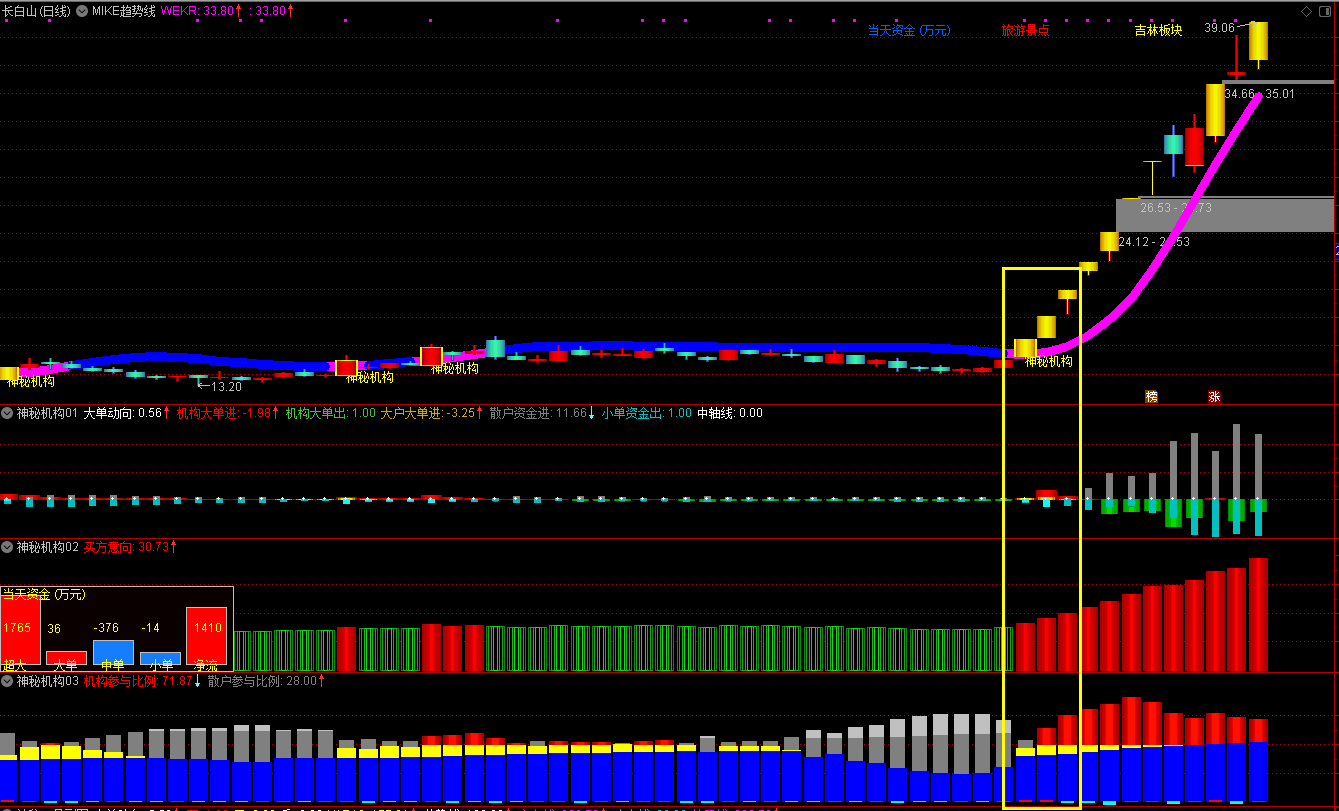Select the 长白山(日线) chart title
Viewport: 1339px width, 811px height.
point(36,11)
